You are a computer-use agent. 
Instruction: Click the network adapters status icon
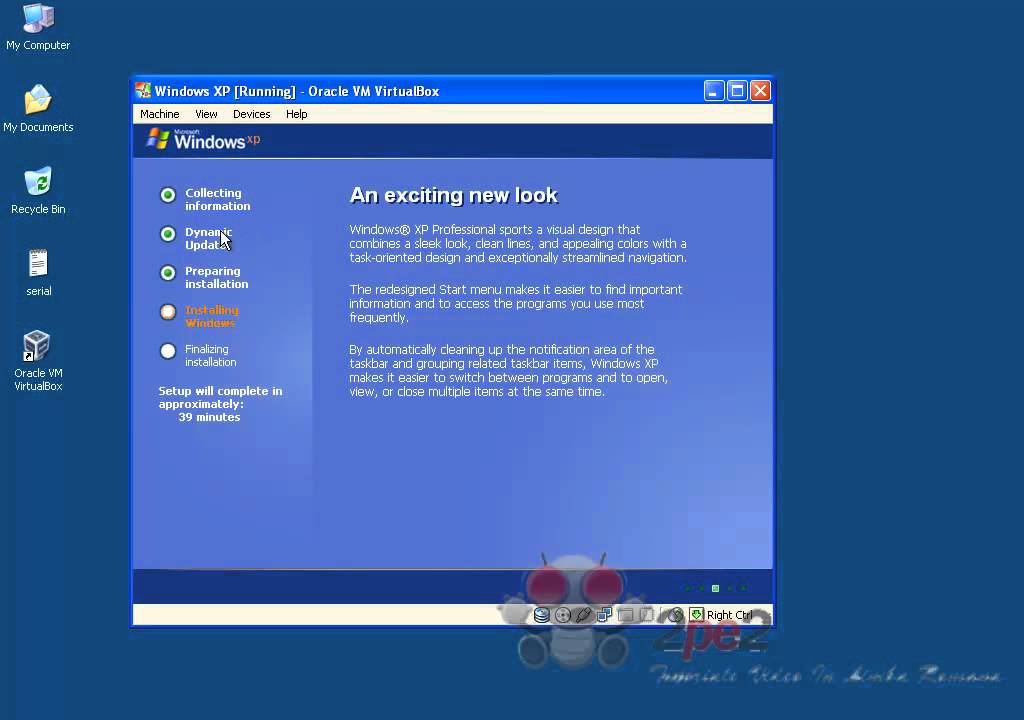(x=604, y=615)
